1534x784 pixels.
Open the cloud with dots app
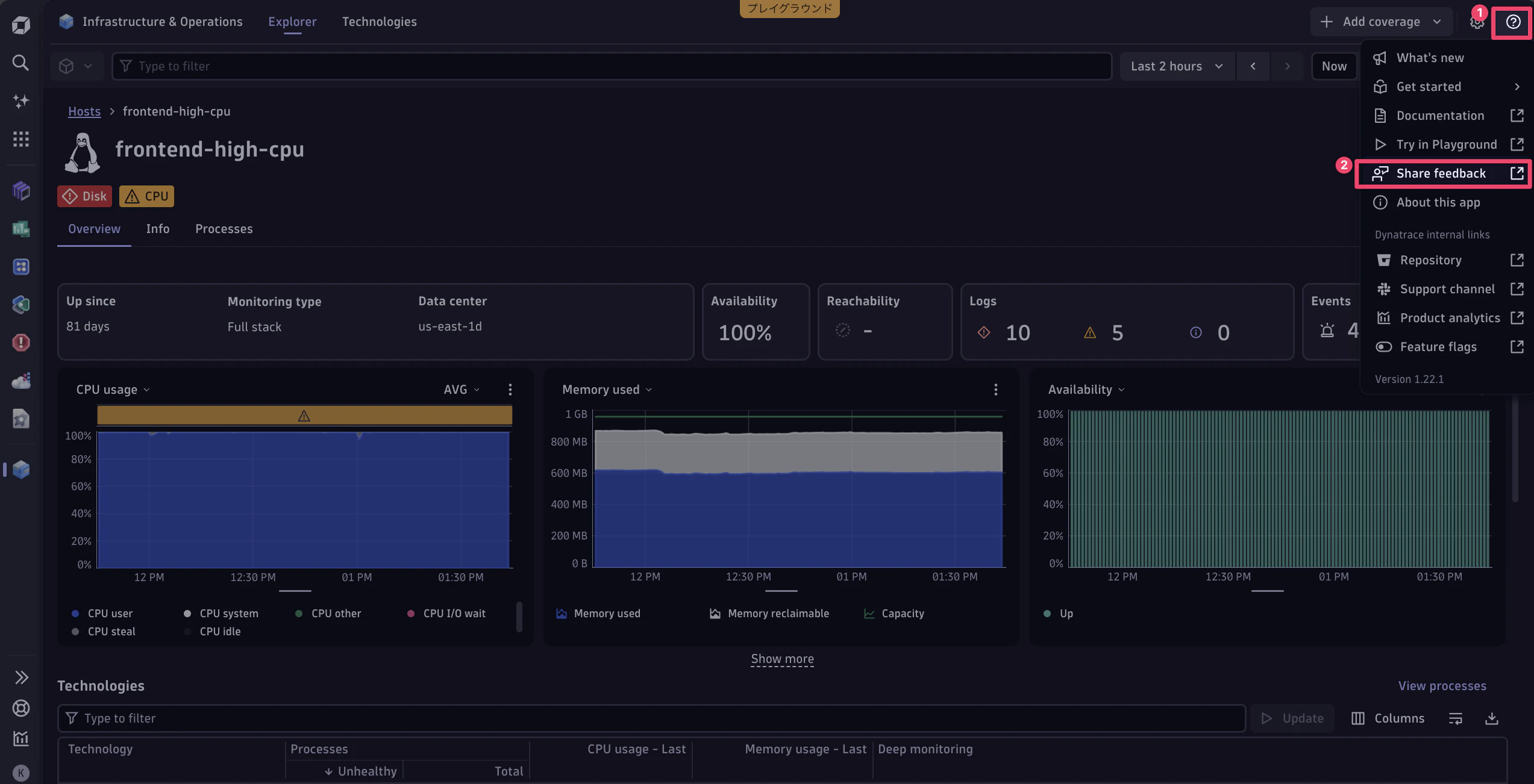point(20,381)
